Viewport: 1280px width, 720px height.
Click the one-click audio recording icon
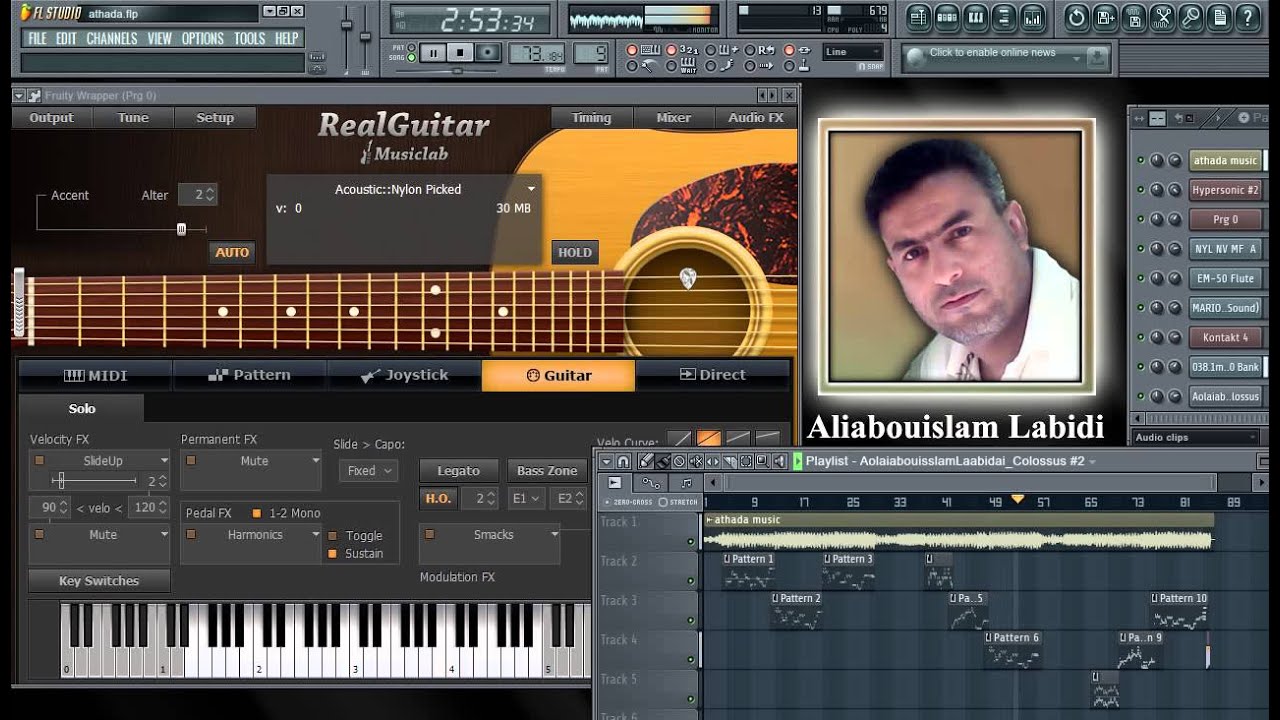pyautogui.click(x=1190, y=17)
